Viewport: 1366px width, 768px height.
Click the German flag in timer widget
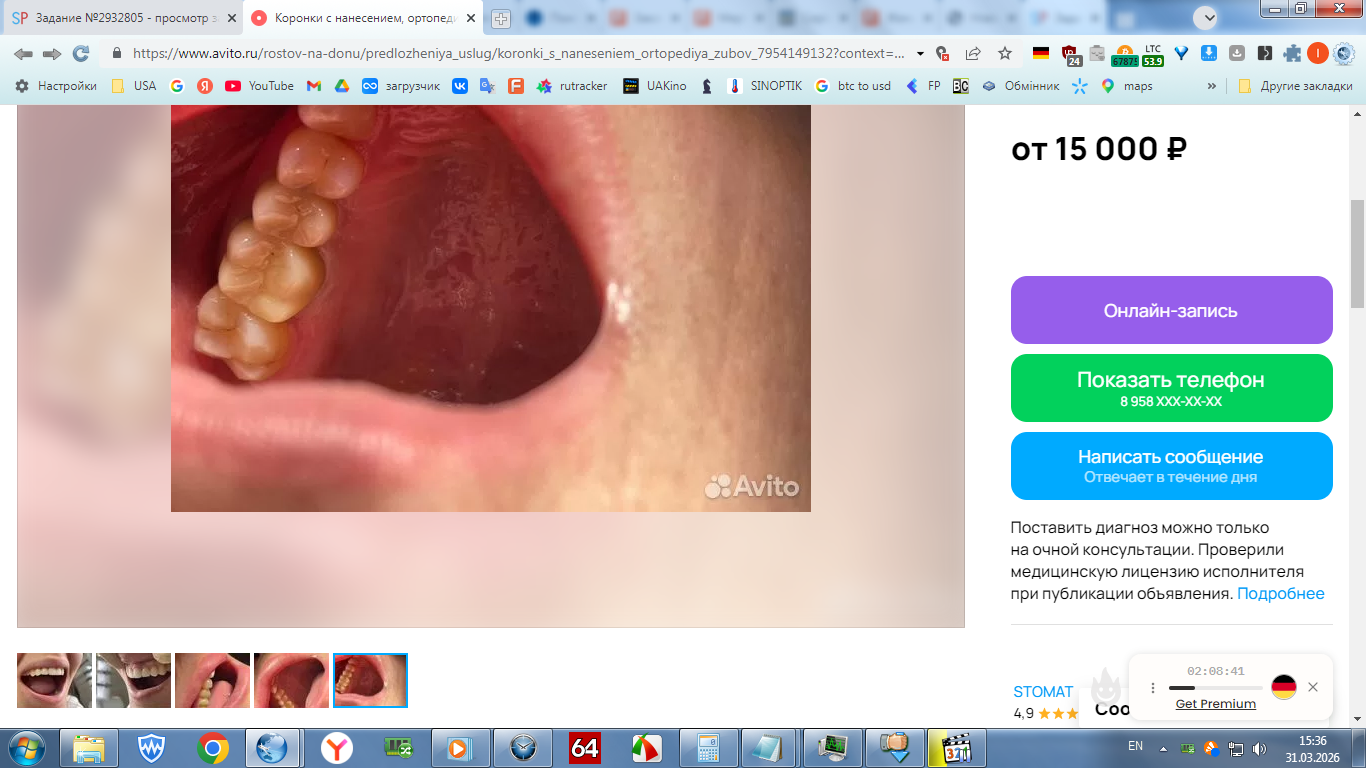click(x=1284, y=687)
